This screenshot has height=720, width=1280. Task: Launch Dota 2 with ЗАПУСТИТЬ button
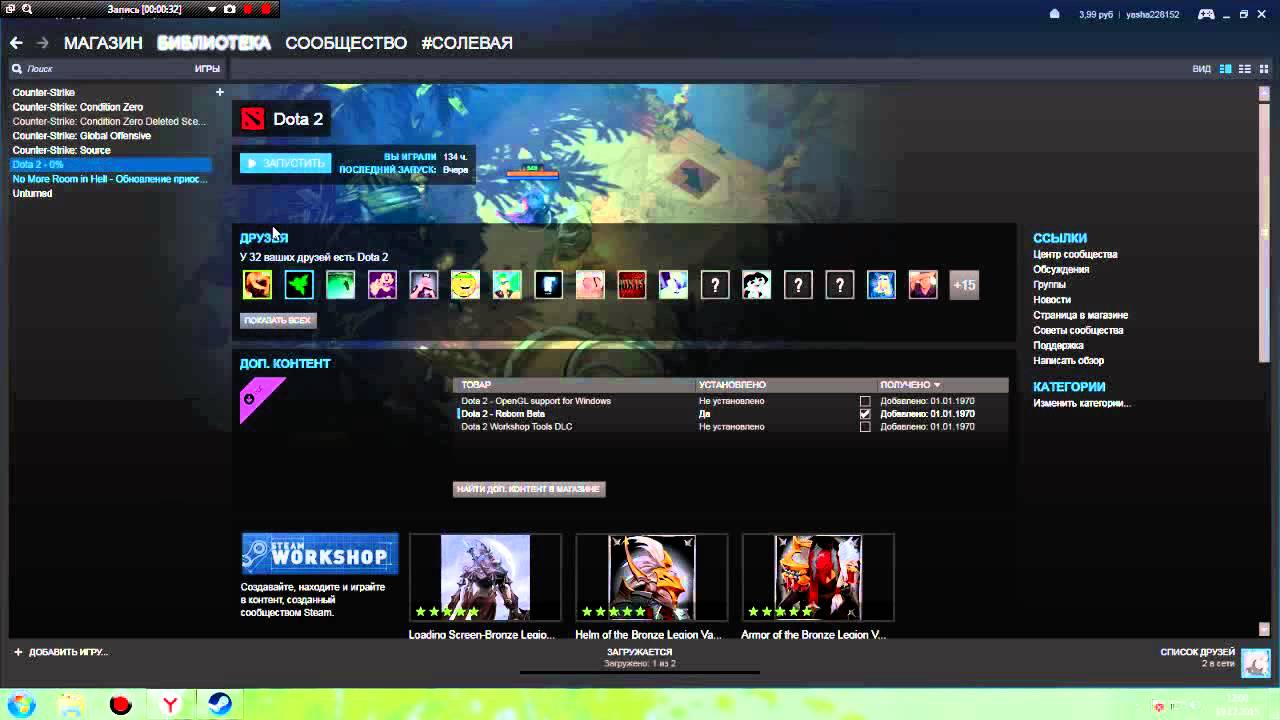(x=286, y=163)
